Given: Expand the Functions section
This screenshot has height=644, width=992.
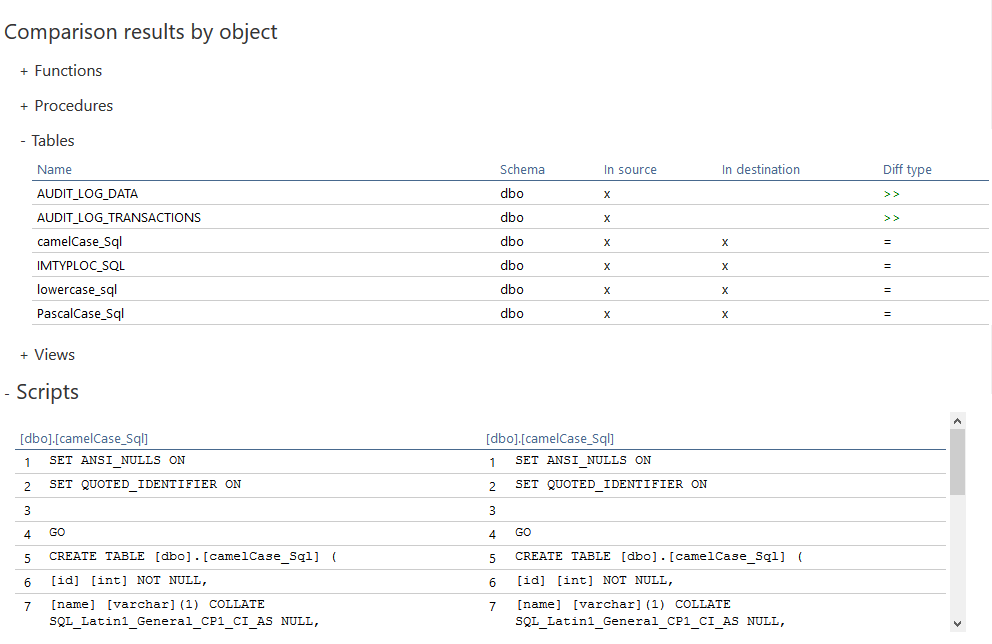Looking at the screenshot, I should (x=24, y=72).
